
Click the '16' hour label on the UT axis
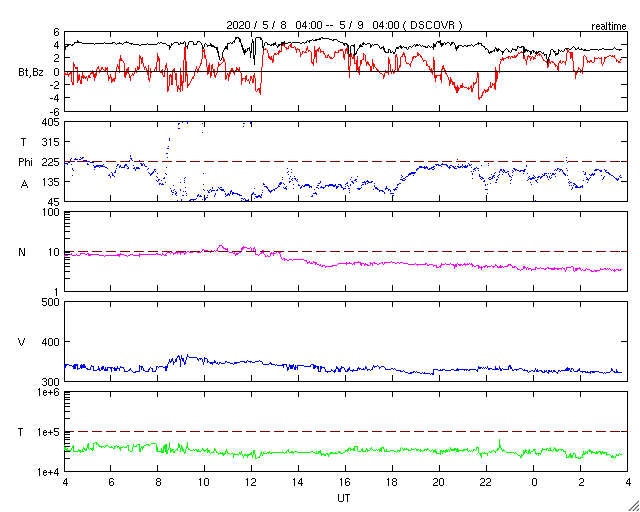[345, 481]
